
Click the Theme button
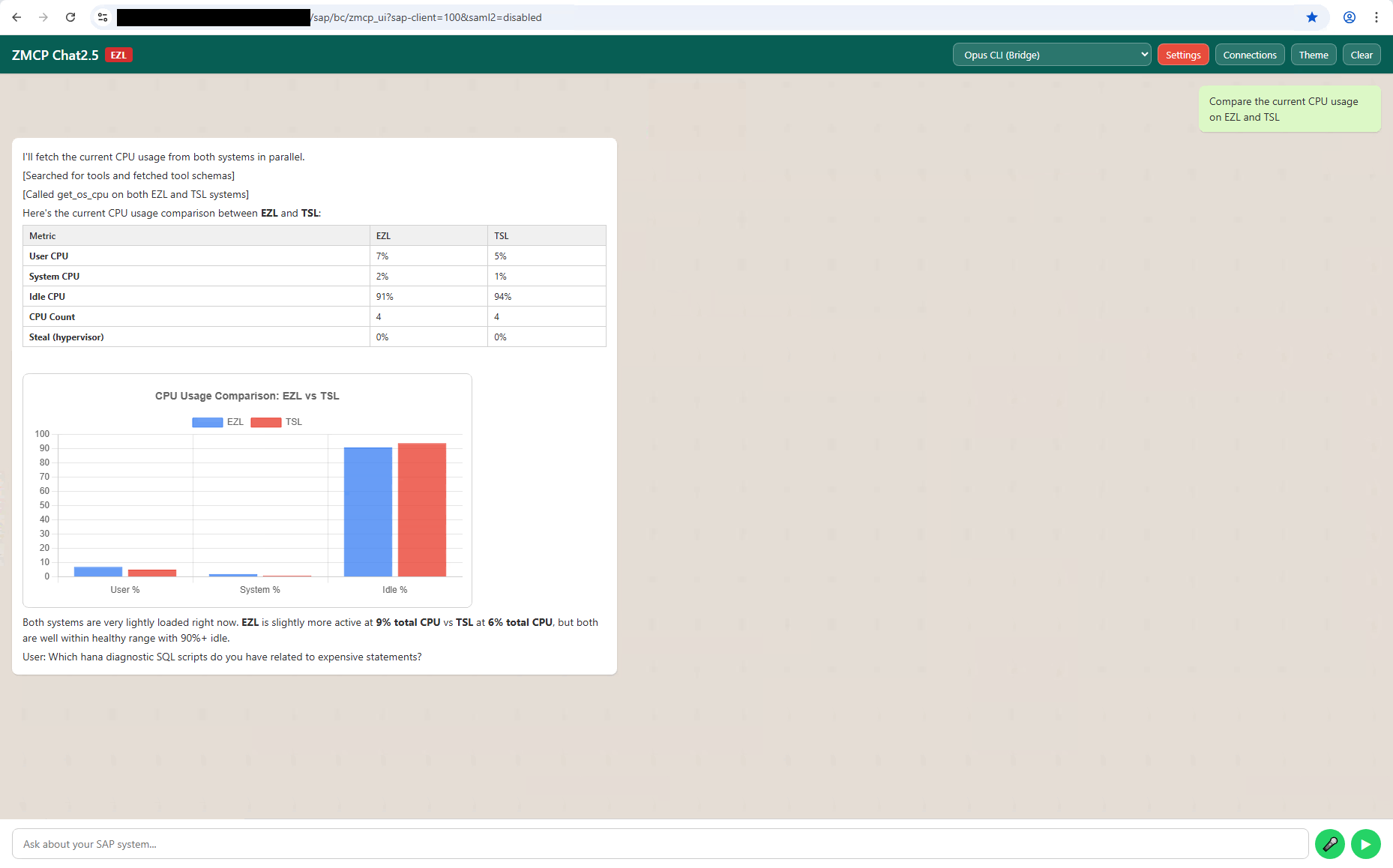click(x=1314, y=55)
